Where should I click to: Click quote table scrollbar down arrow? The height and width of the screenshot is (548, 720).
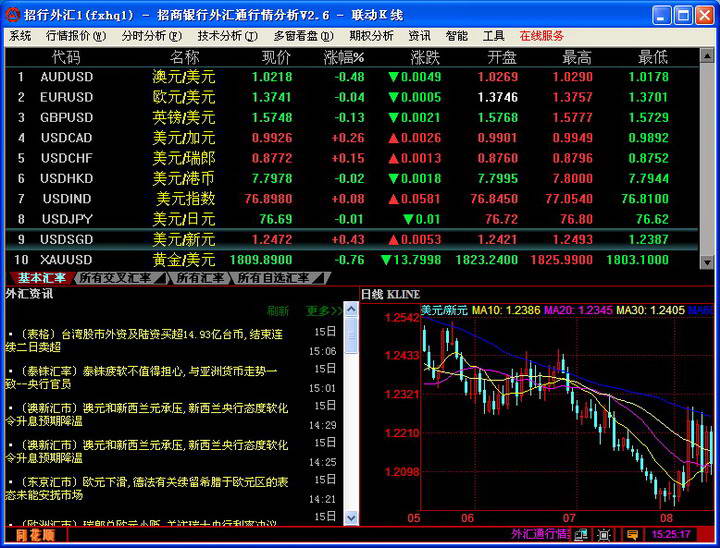707,262
